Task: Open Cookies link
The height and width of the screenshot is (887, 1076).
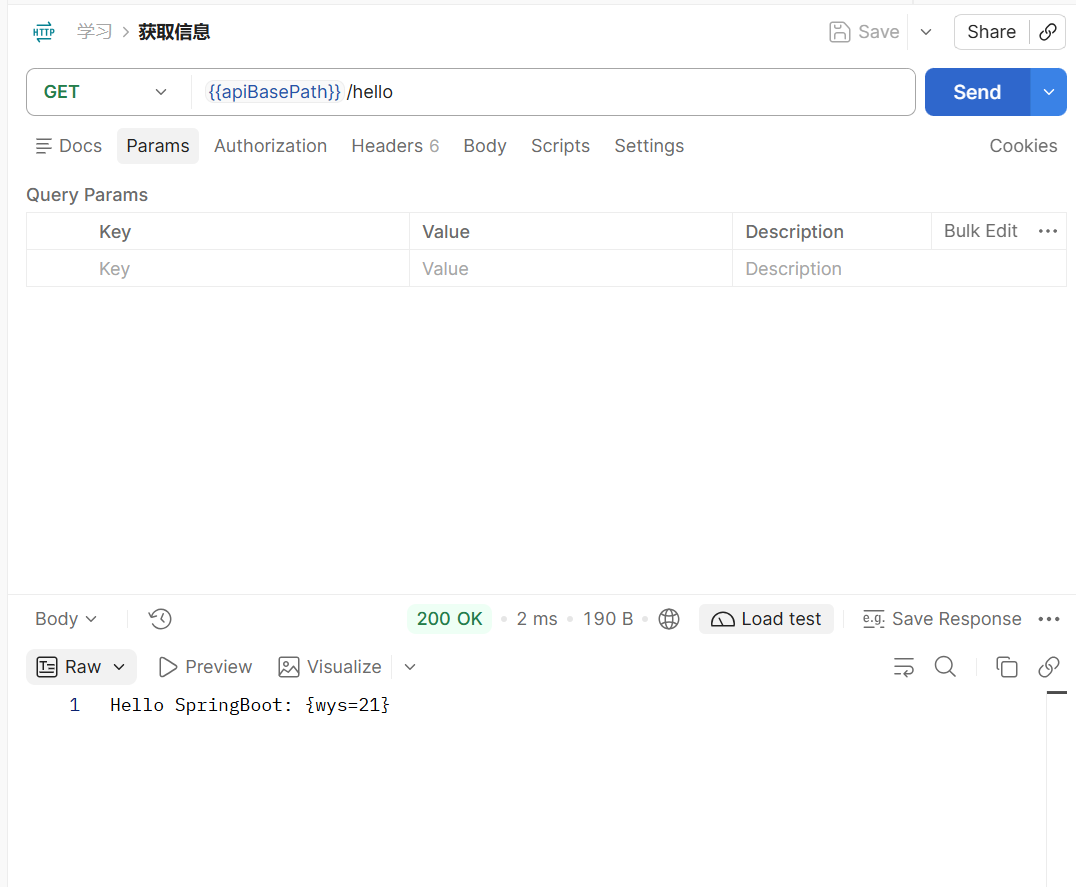Action: click(x=1023, y=146)
